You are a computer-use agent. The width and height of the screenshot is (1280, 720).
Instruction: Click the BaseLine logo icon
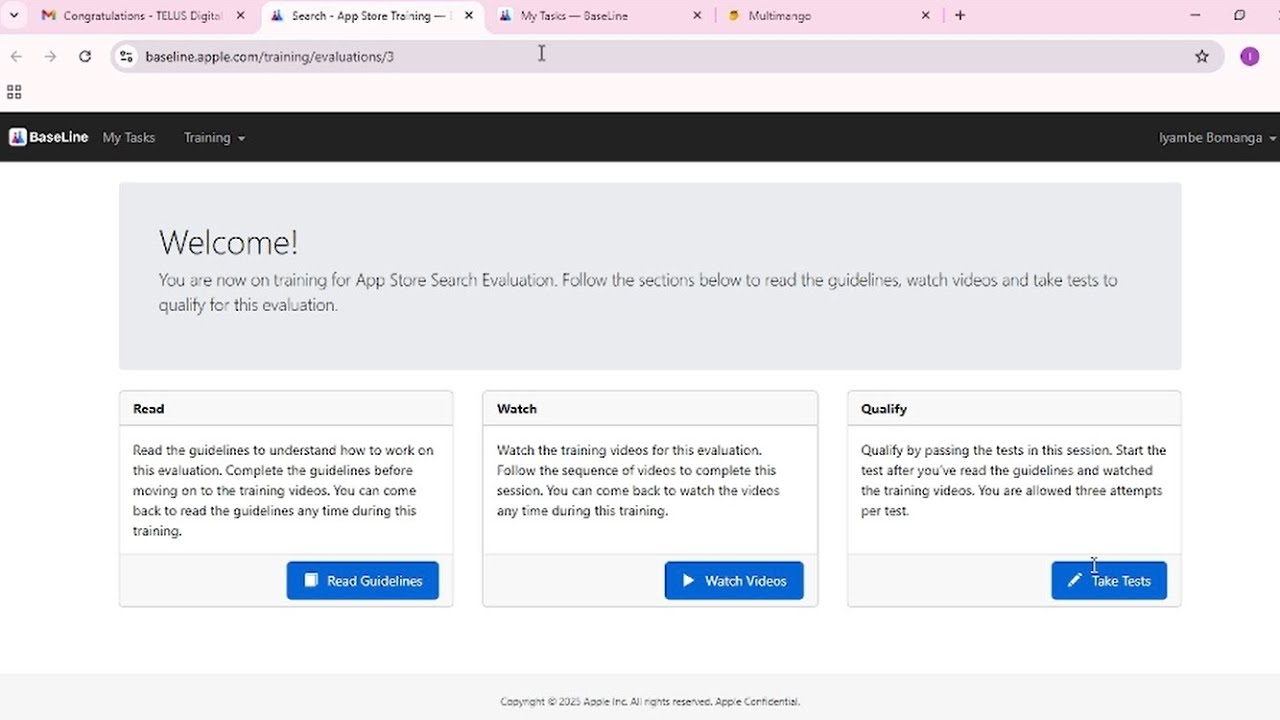click(17, 137)
